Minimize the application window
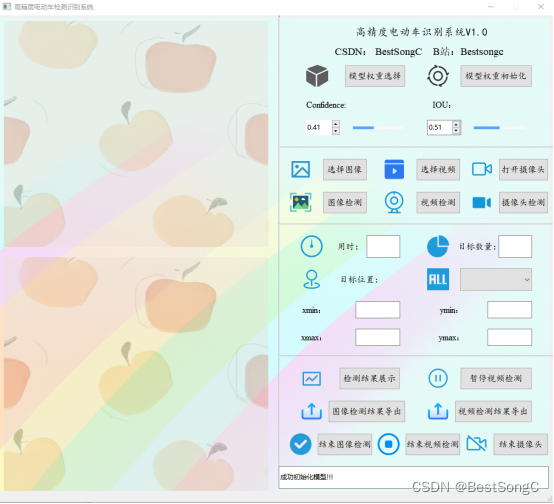Viewport: 554px width, 504px height. pyautogui.click(x=491, y=7)
